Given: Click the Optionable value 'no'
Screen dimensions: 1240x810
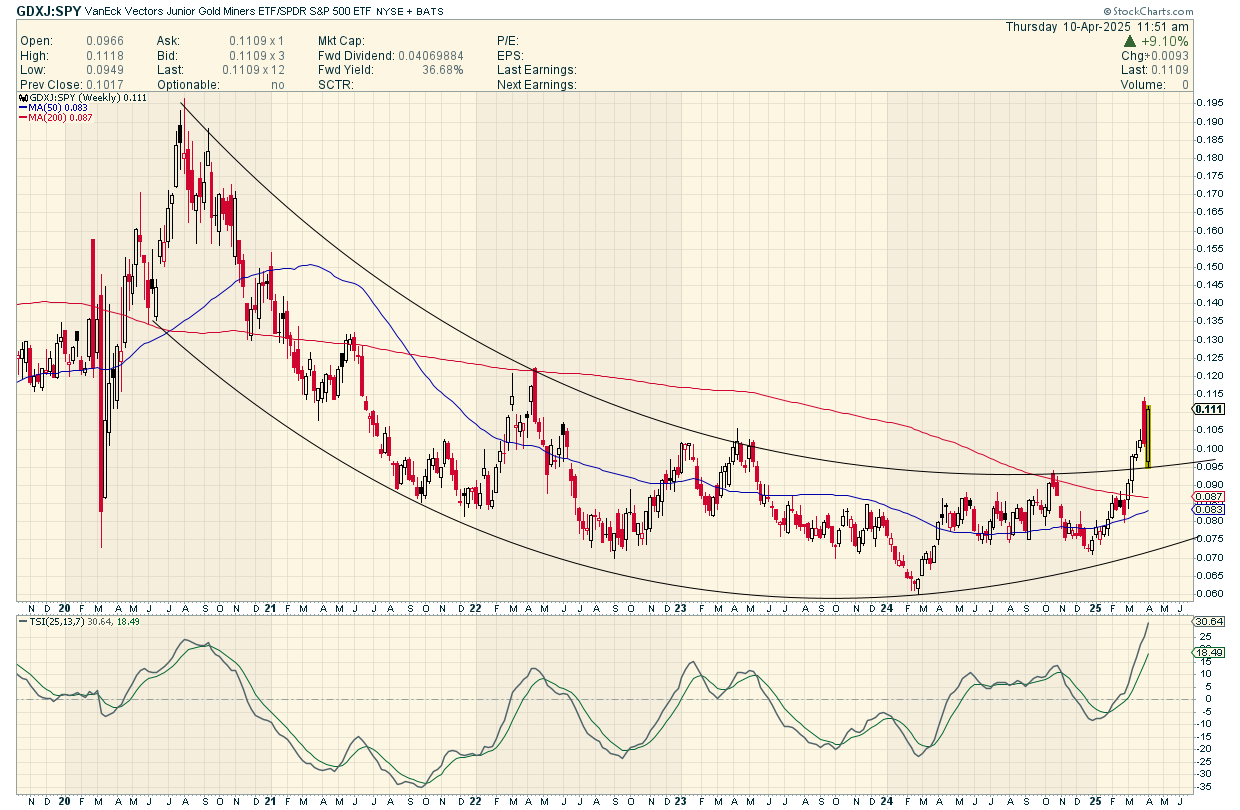Looking at the screenshot, I should tap(277, 85).
